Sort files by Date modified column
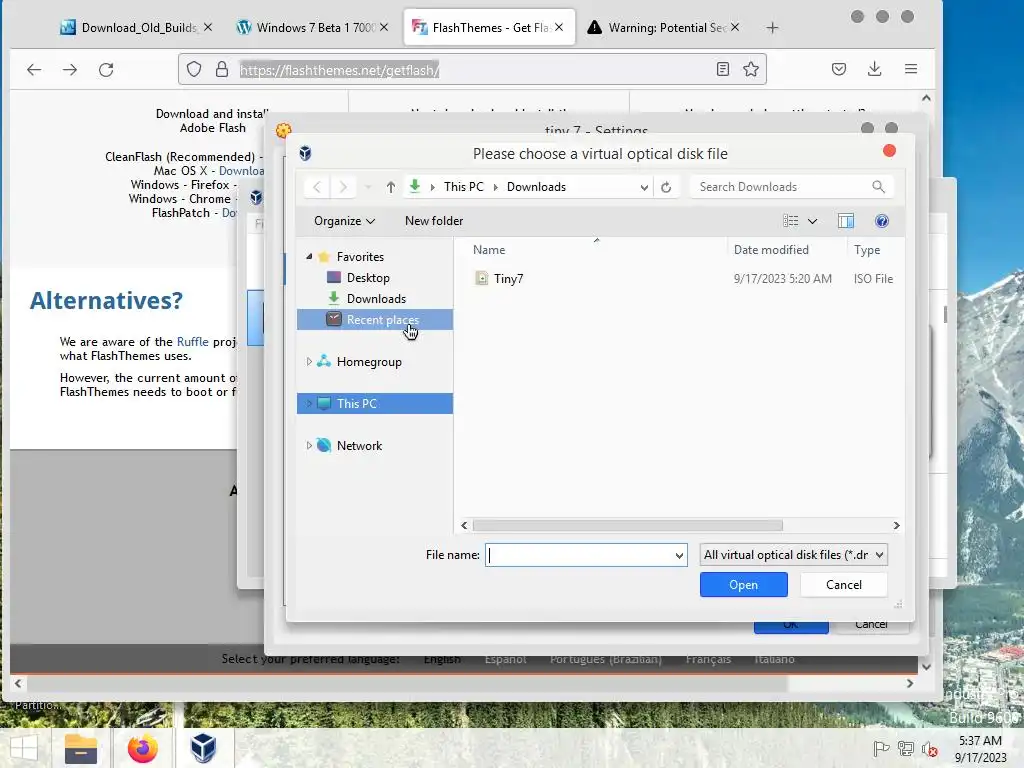 (771, 249)
